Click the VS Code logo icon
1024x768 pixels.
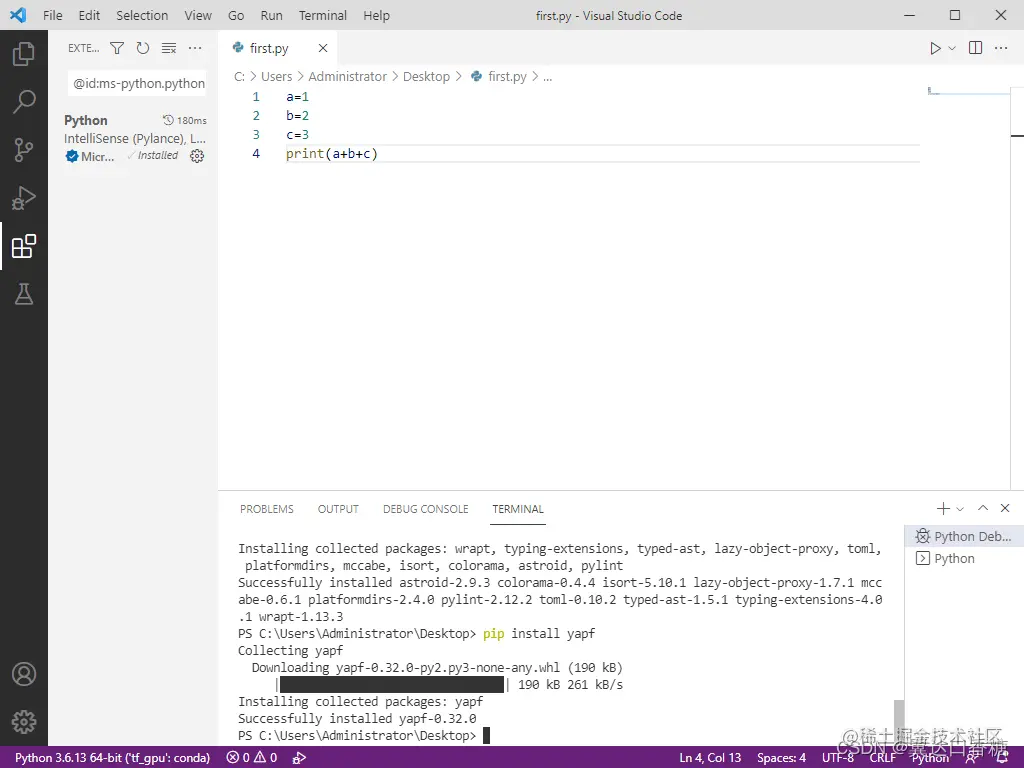(18, 15)
